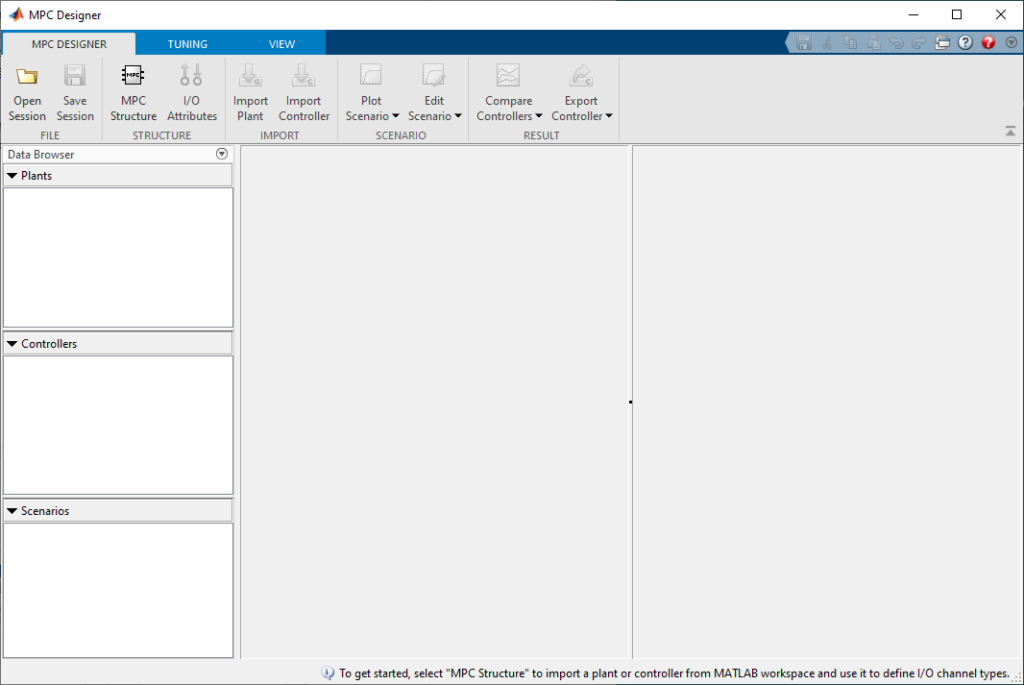
Task: Click the blue help question mark icon
Action: click(965, 43)
